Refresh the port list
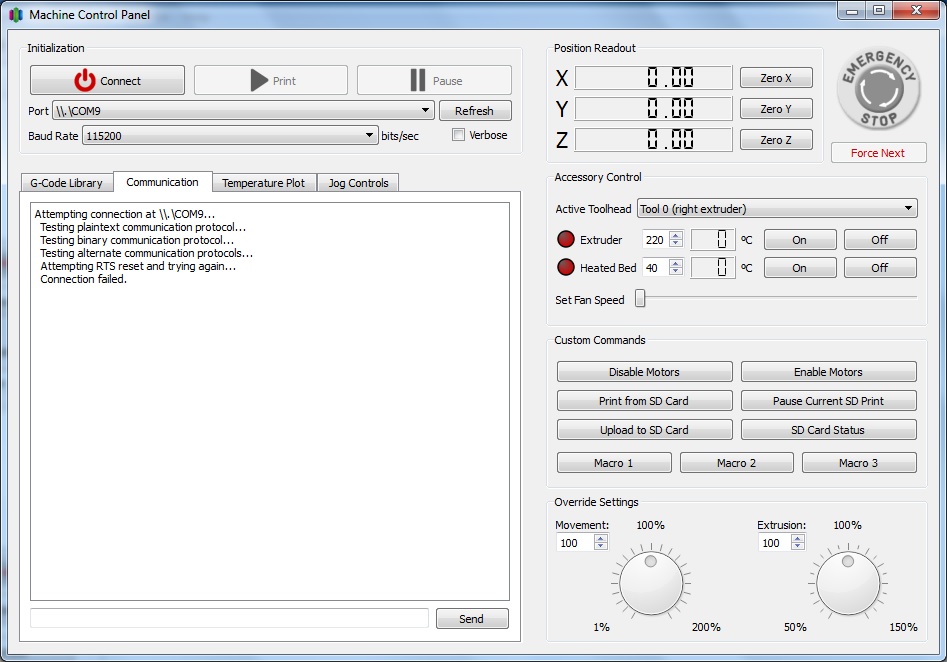Image resolution: width=947 pixels, height=662 pixels. (475, 111)
